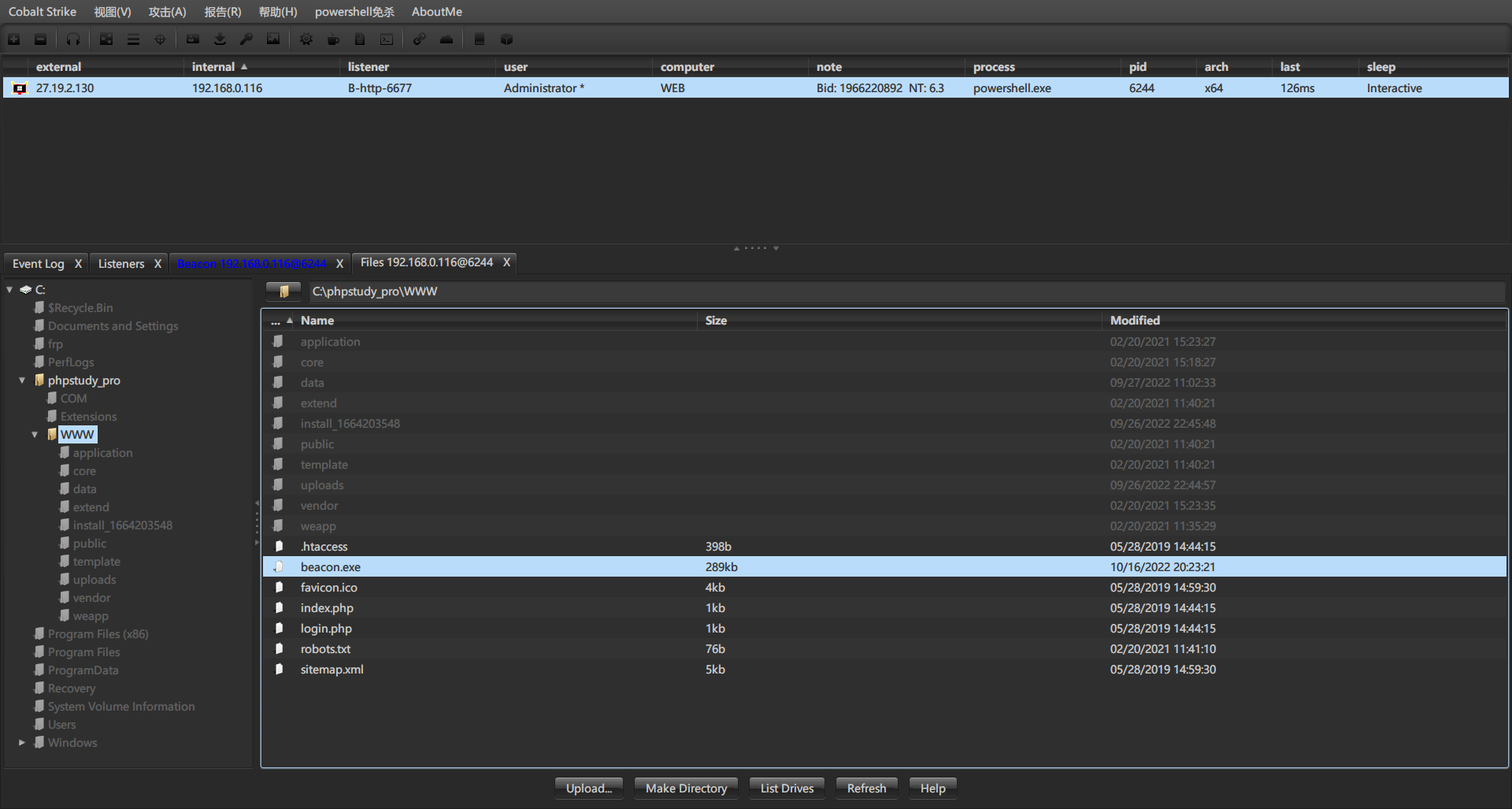1512x809 pixels.
Task: Click the file icon of beacon.exe
Action: tap(278, 567)
